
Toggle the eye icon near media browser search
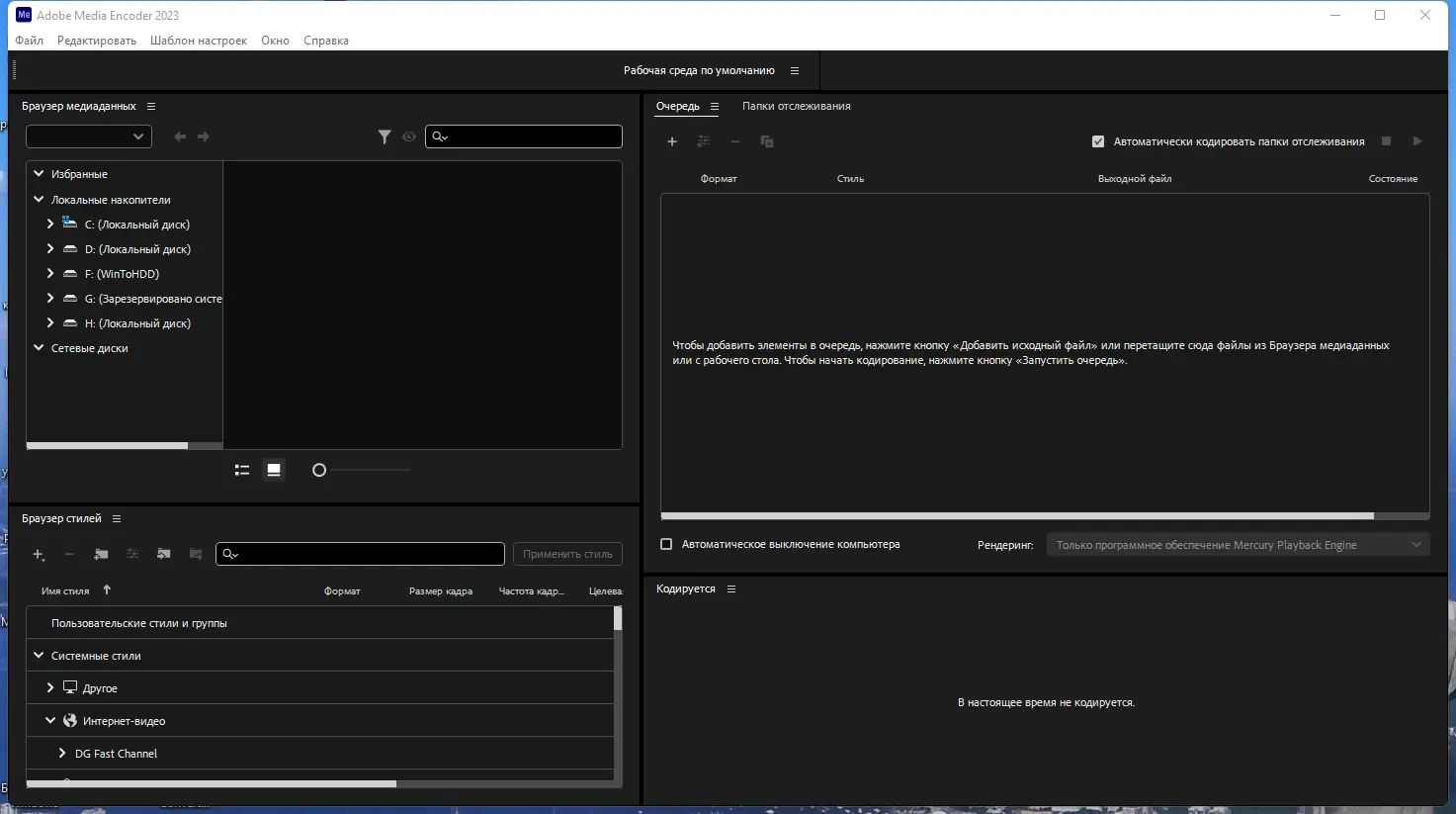(x=408, y=136)
